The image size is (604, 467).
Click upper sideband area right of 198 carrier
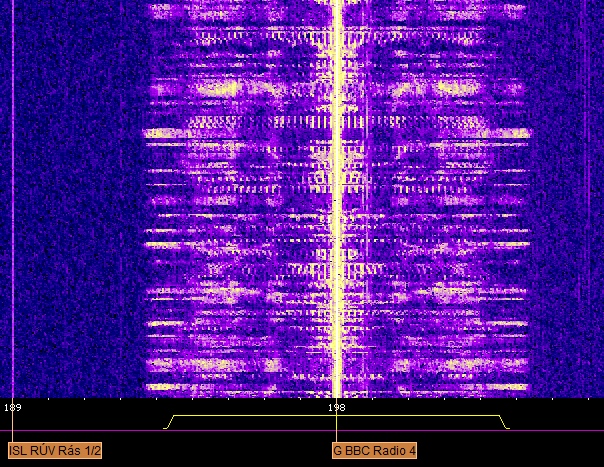(430, 200)
